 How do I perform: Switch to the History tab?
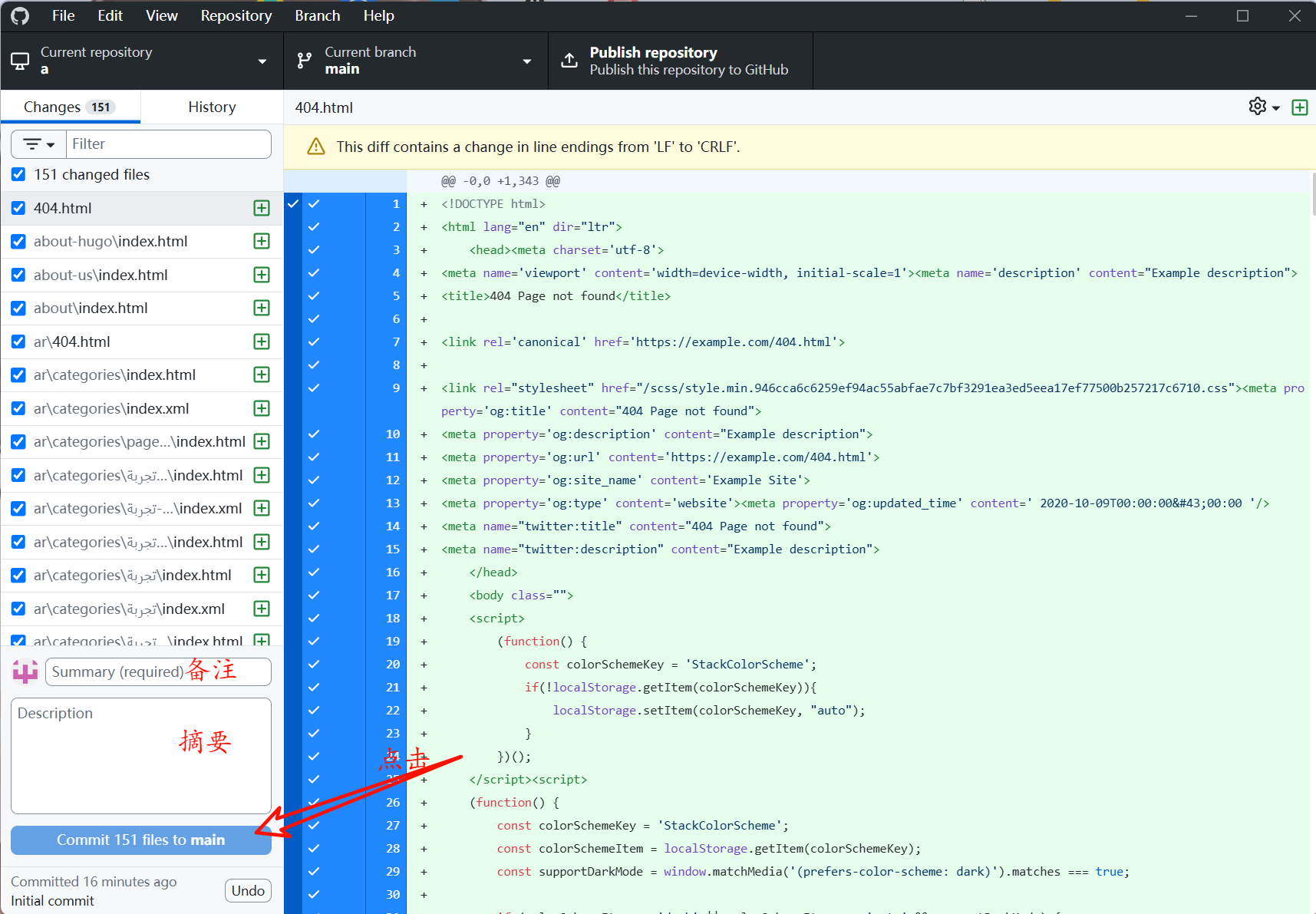[212, 107]
